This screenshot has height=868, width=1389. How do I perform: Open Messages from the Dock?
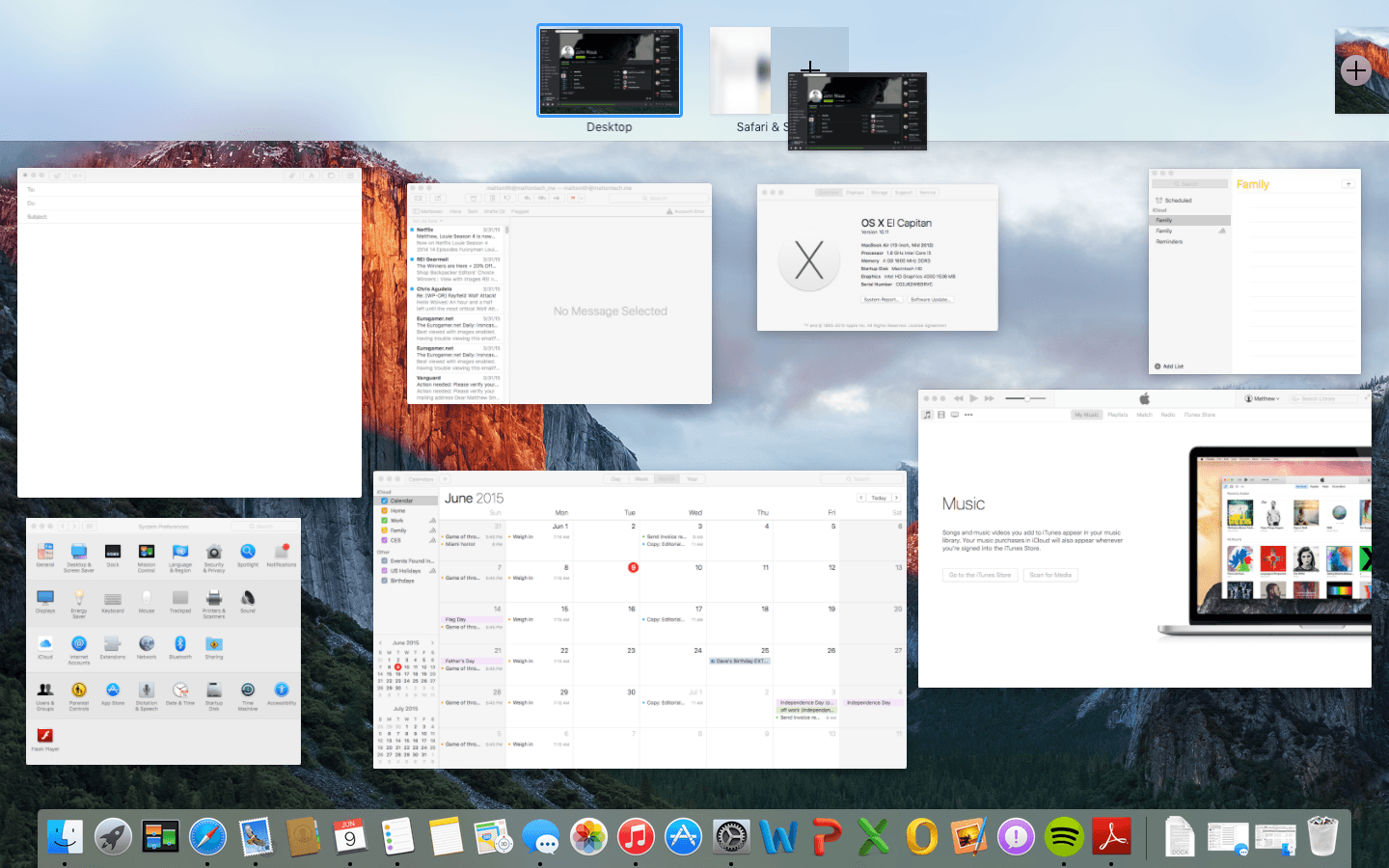point(540,837)
